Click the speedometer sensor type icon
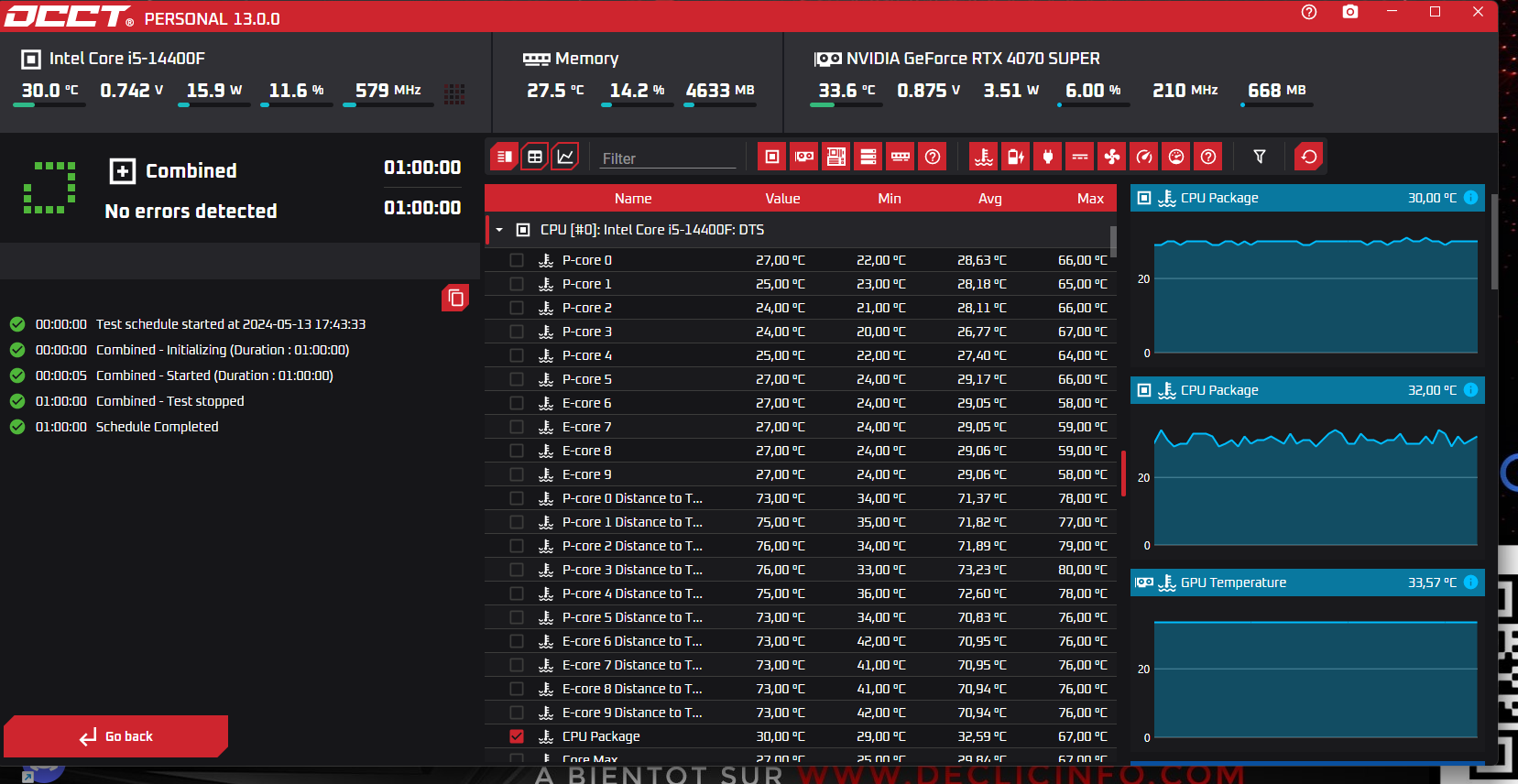This screenshot has width=1518, height=784. (x=1144, y=157)
